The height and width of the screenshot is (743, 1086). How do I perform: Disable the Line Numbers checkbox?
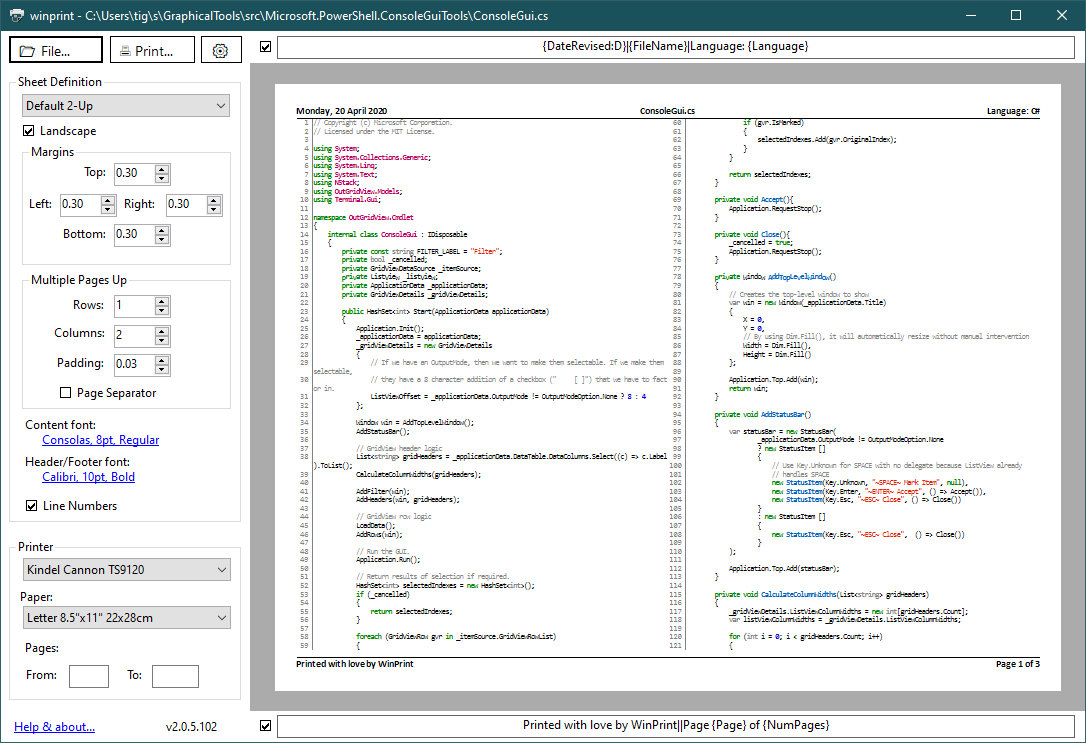tap(32, 506)
